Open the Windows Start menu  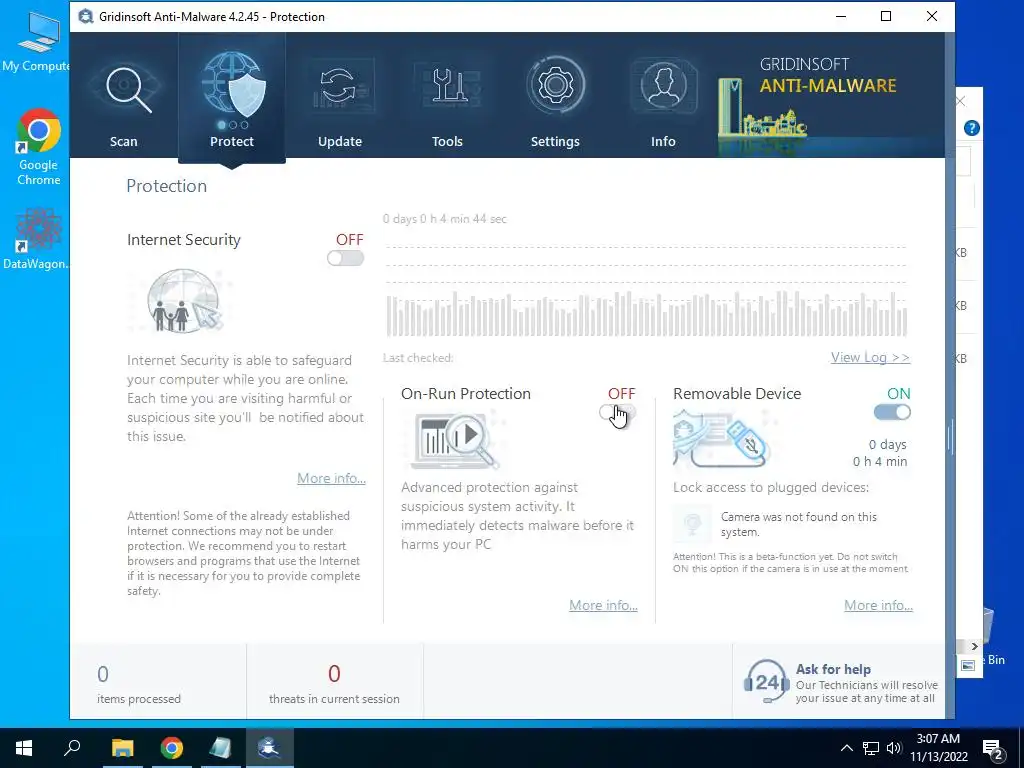coord(24,748)
